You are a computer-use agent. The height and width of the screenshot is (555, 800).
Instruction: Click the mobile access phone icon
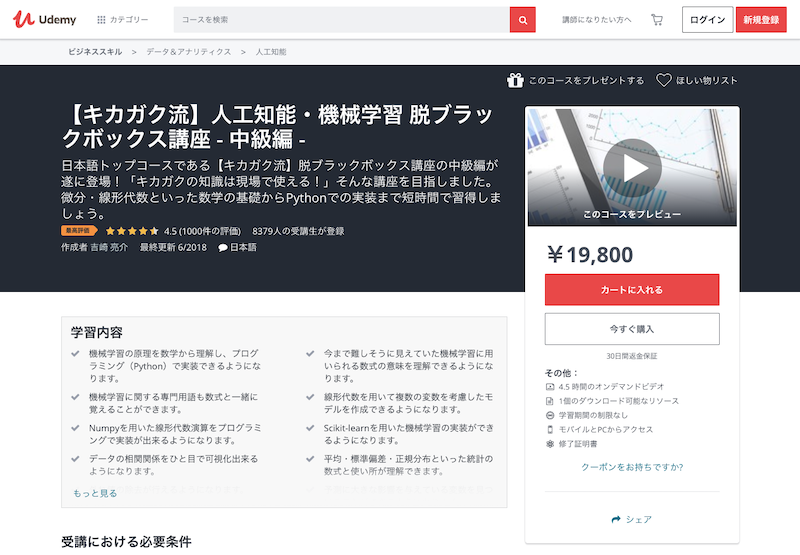coord(550,430)
